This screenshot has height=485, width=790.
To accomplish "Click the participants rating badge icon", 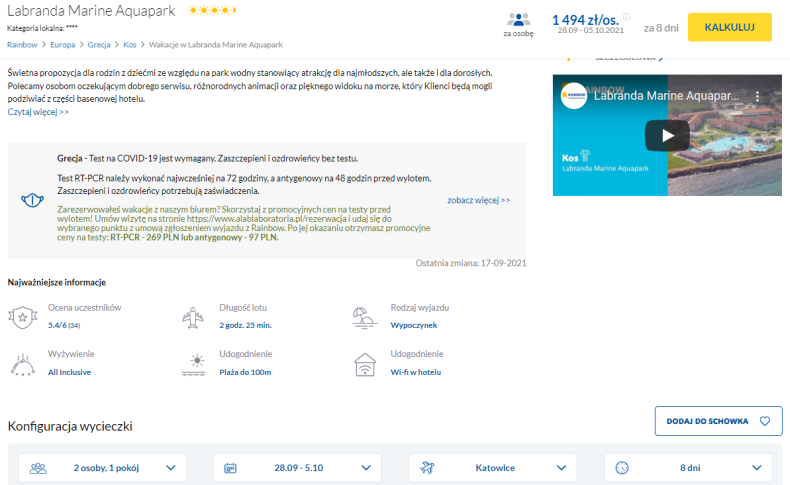I will click(23, 317).
